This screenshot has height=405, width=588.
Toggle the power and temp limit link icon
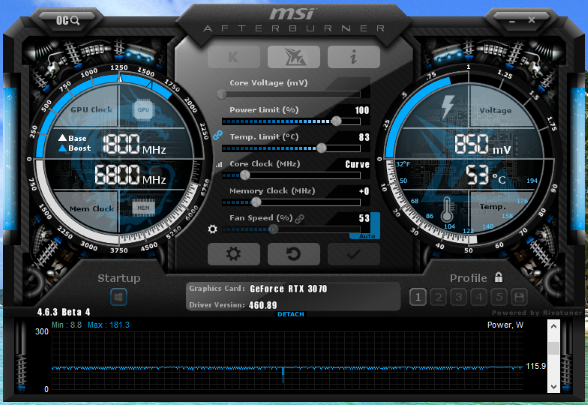click(x=218, y=135)
